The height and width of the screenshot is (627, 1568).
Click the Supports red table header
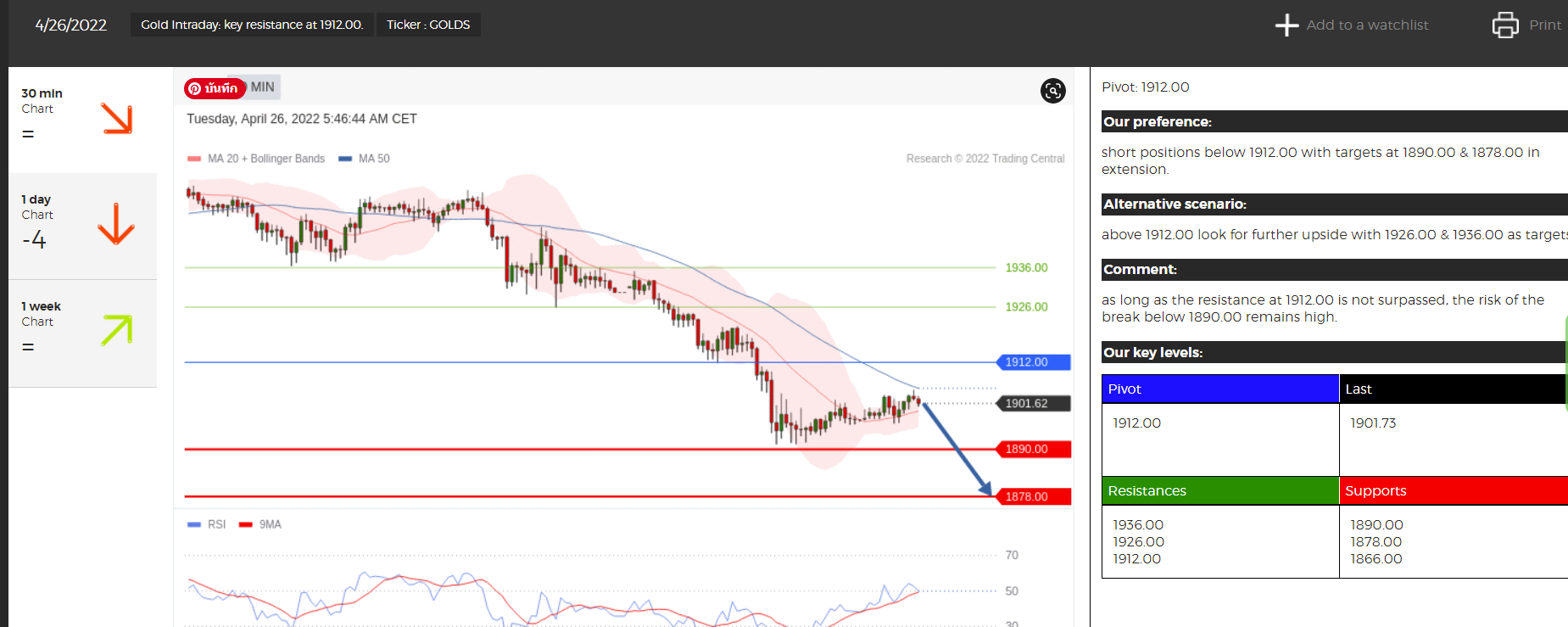[x=1454, y=490]
